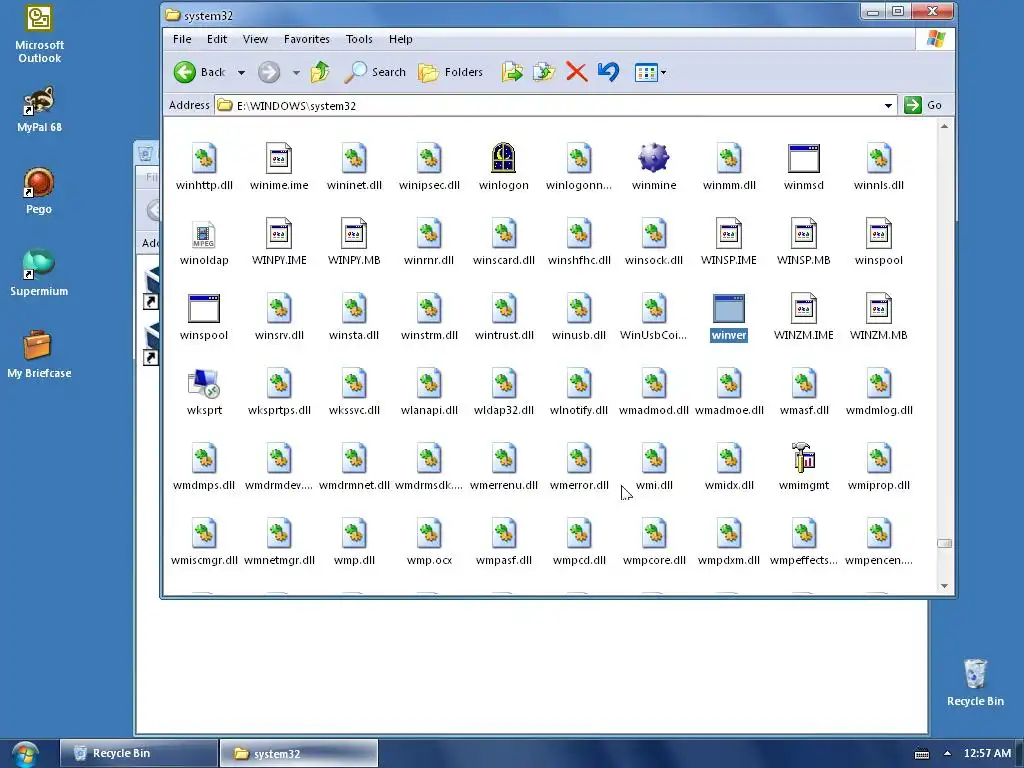Click the Start orb button

tap(25, 754)
